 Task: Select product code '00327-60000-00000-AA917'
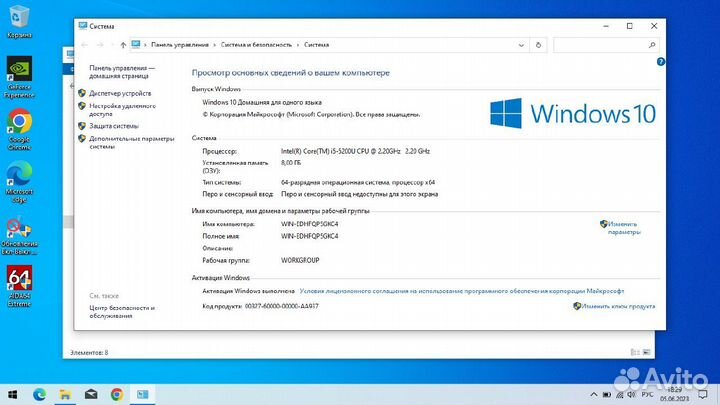coord(281,306)
